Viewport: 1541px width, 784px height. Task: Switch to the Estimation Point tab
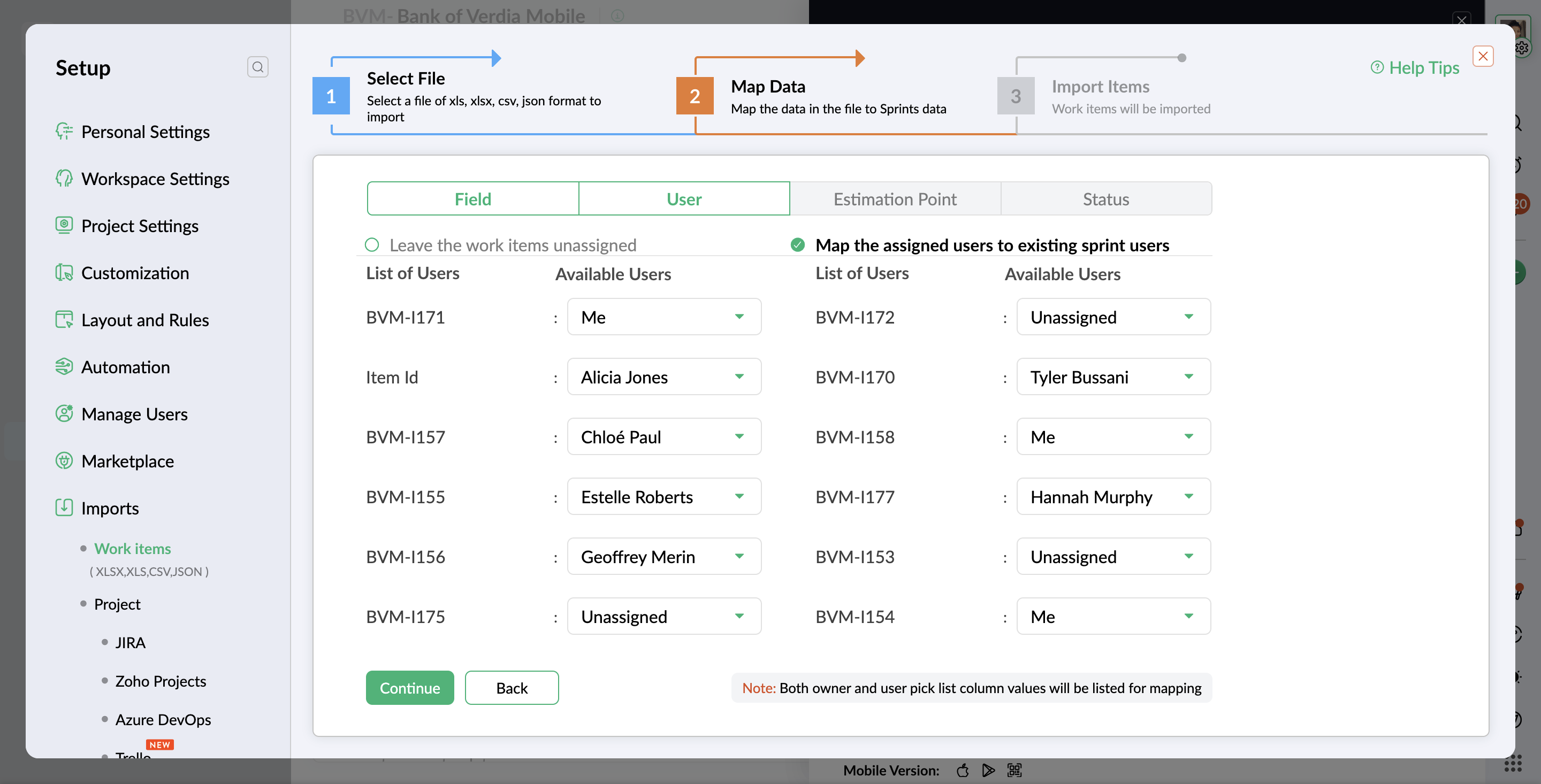[895, 198]
